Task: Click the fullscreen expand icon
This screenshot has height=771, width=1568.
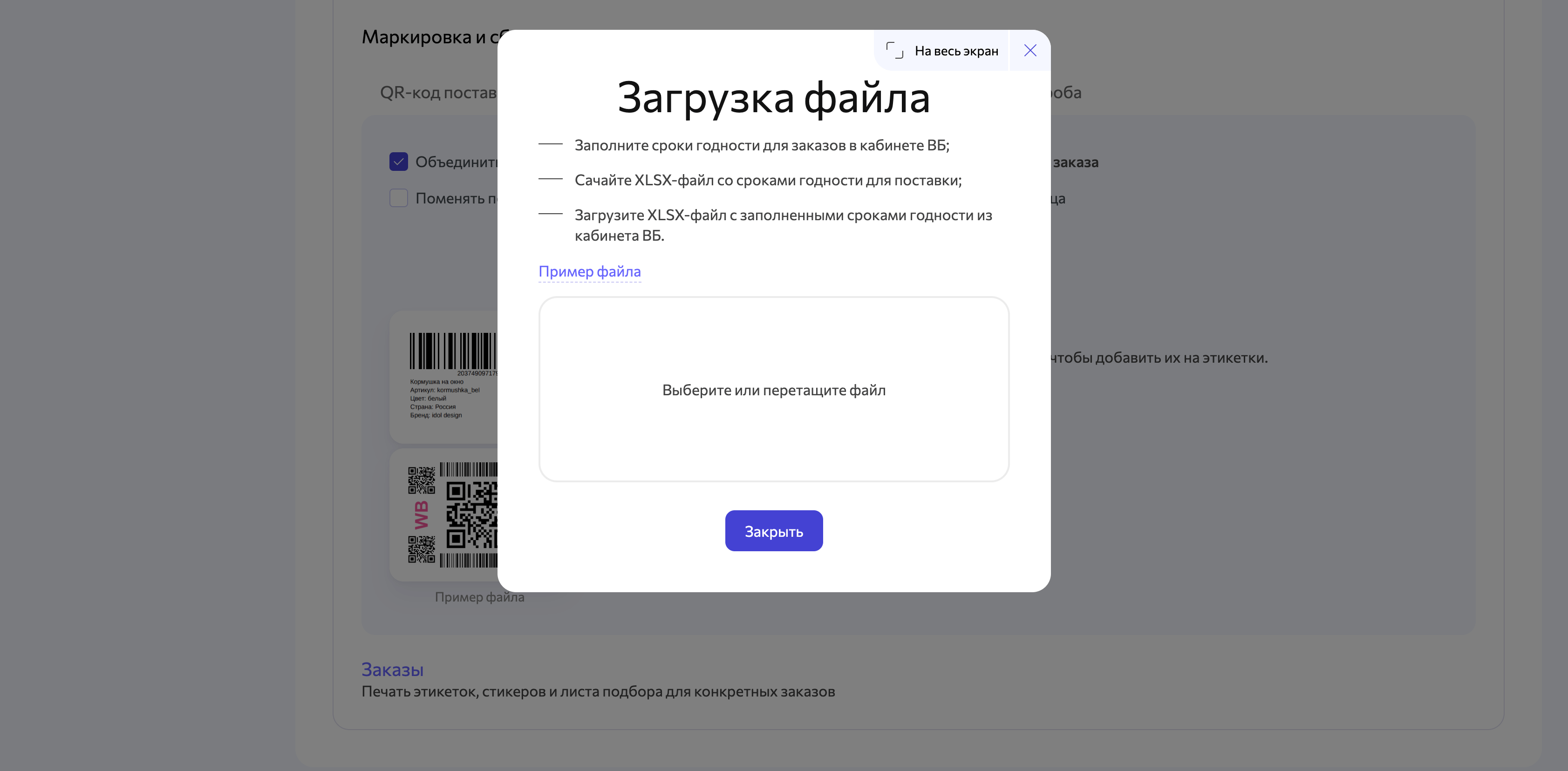Action: pyautogui.click(x=895, y=50)
